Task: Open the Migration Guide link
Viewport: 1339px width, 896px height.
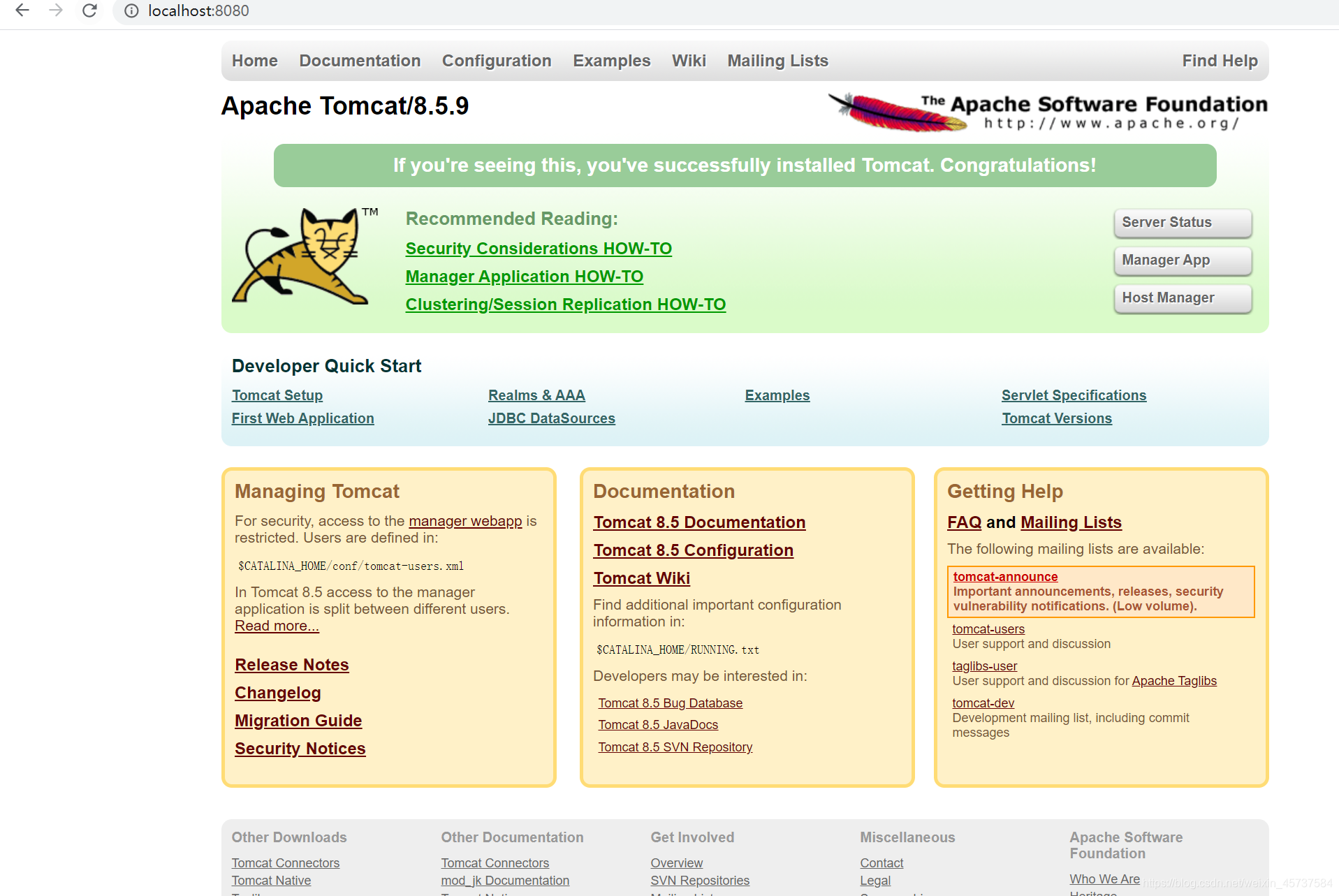Action: pyautogui.click(x=298, y=721)
